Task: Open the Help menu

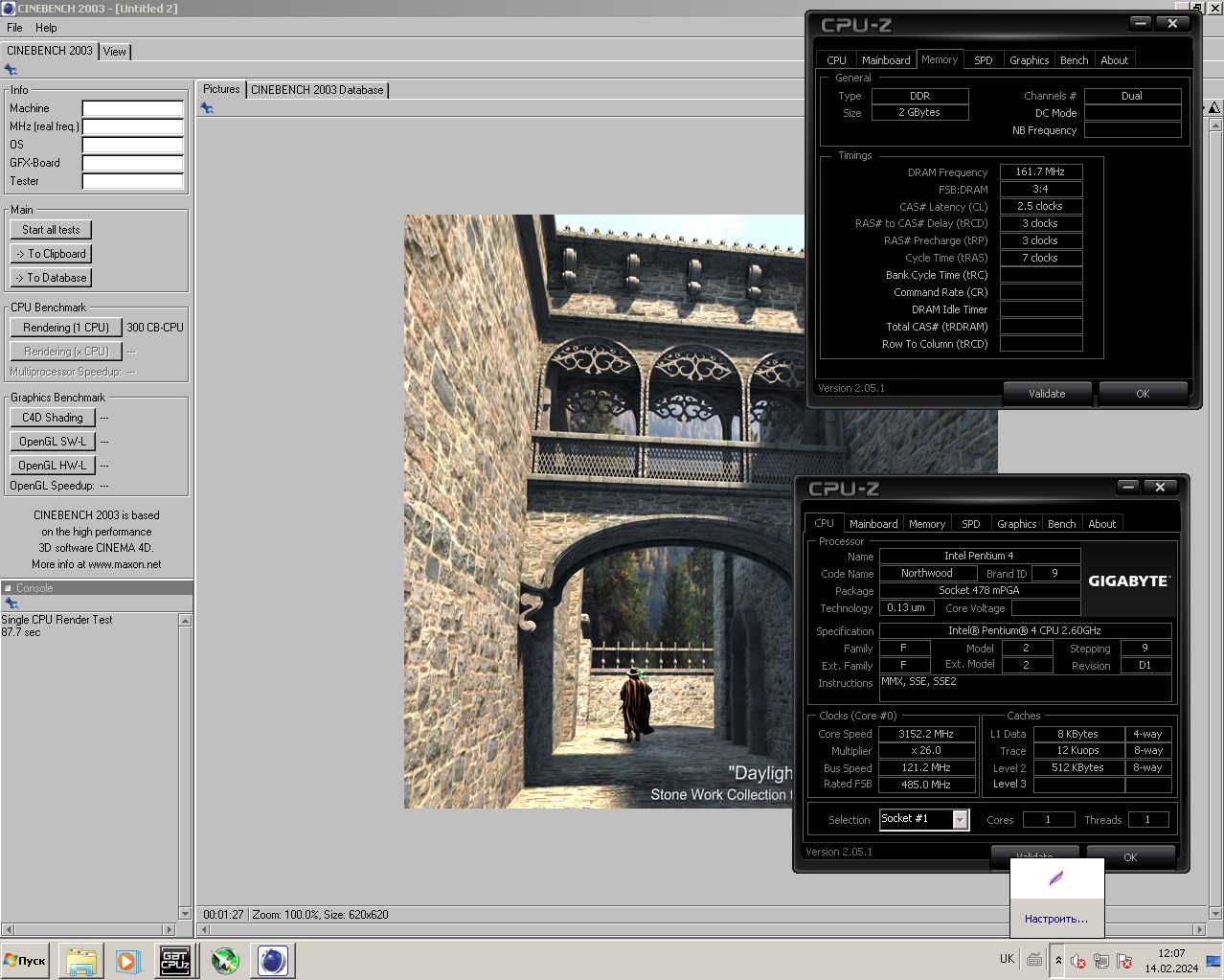Action: click(46, 28)
